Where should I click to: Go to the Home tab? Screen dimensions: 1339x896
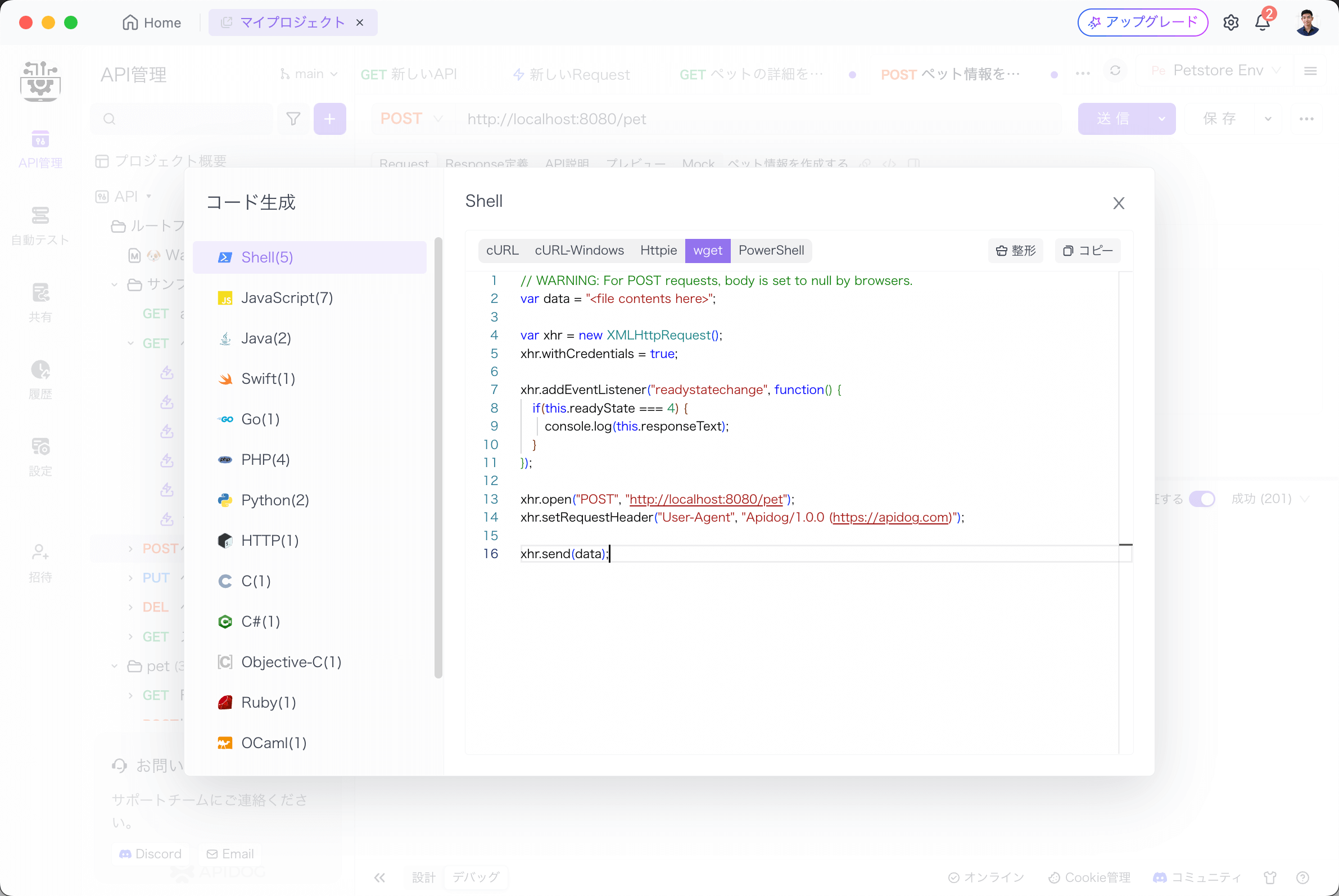click(152, 22)
